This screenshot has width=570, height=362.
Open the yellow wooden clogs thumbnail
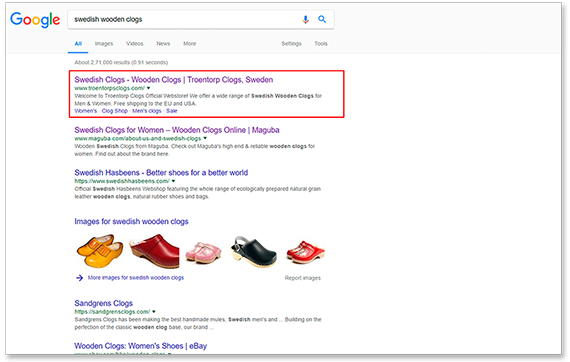100,251
